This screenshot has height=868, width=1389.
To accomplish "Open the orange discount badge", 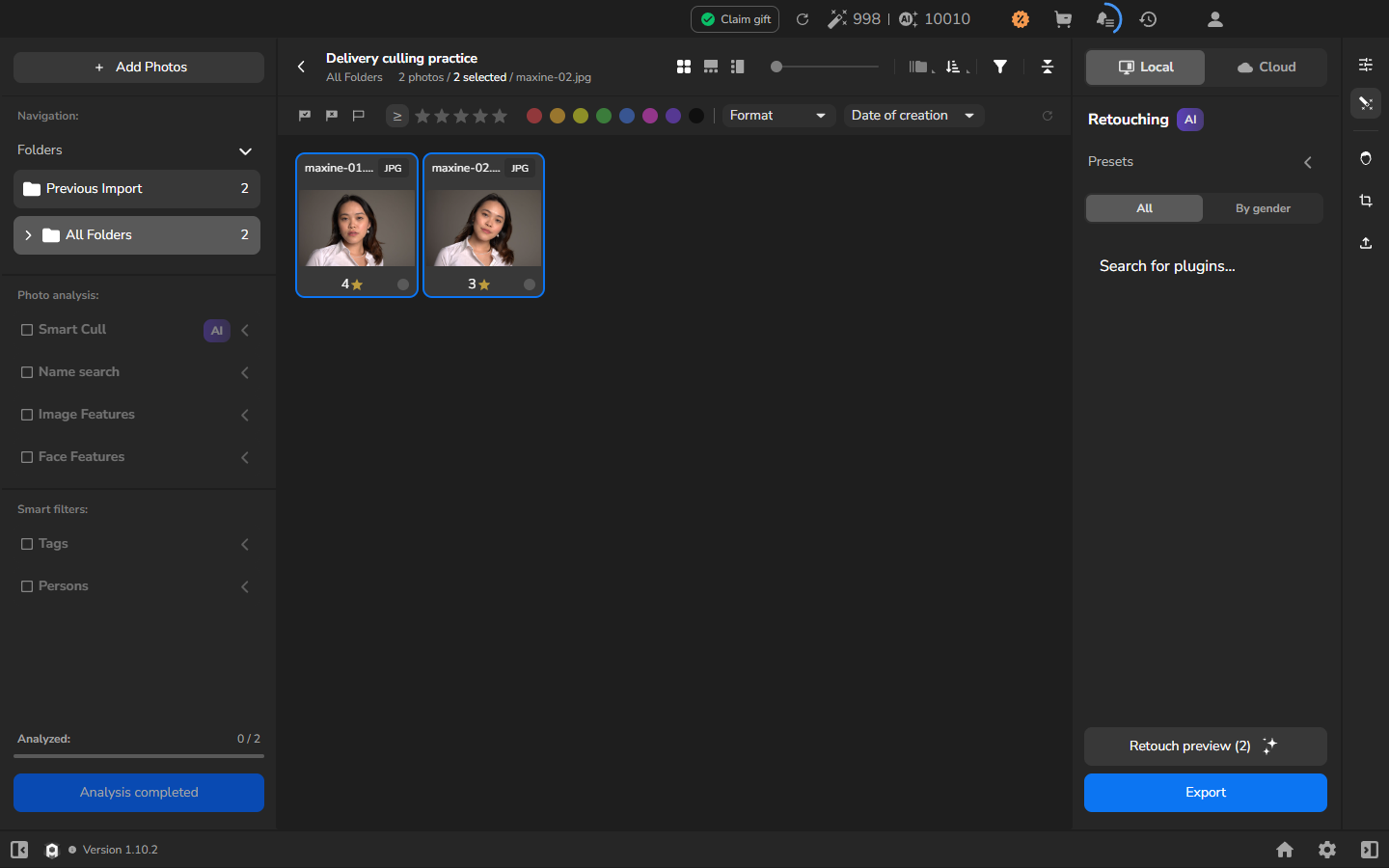I will tap(1021, 19).
